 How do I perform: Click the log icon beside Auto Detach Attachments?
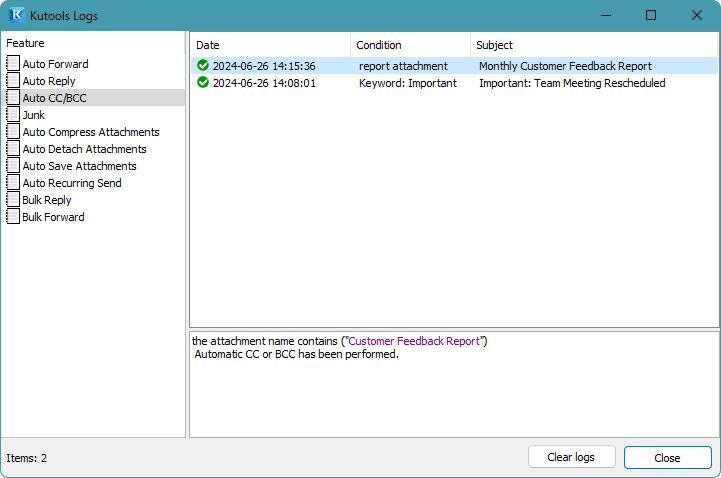pos(13,148)
